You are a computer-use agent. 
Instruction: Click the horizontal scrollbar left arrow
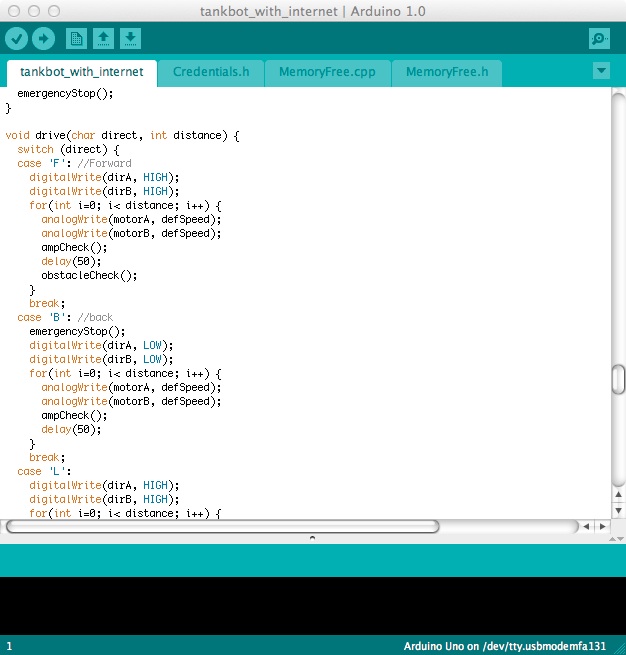pyautogui.click(x=586, y=526)
